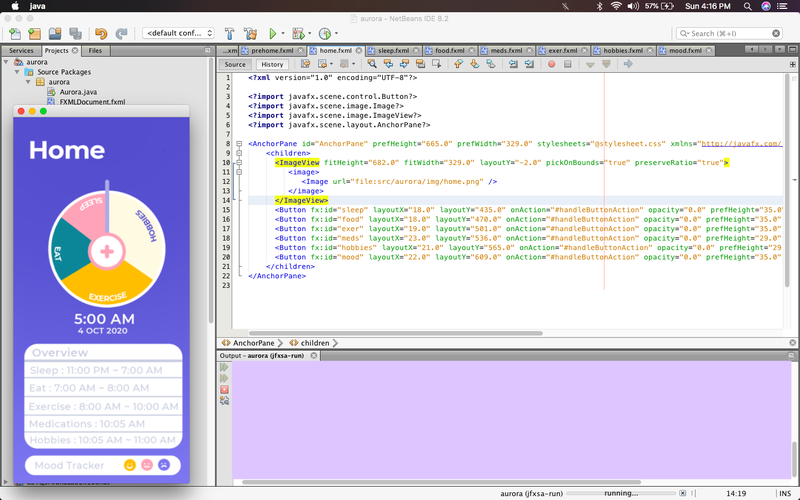Toggle the editor to History view
800x500 pixels.
pyautogui.click(x=272, y=64)
